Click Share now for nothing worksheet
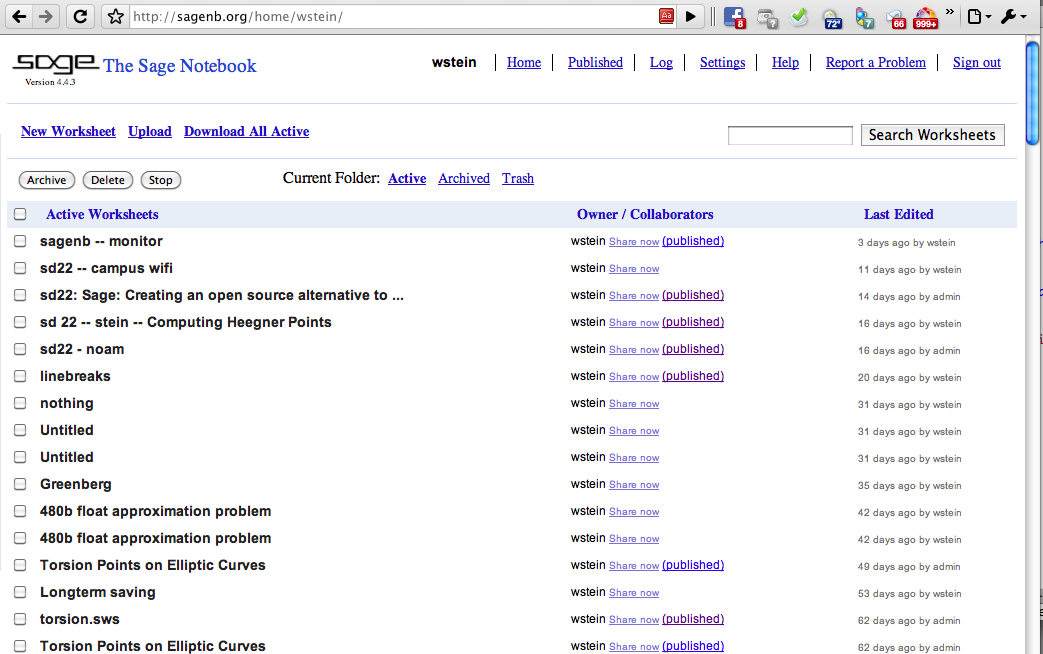 coord(634,404)
